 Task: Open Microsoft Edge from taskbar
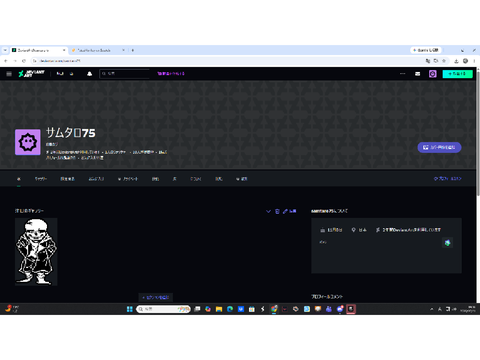(x=230, y=309)
